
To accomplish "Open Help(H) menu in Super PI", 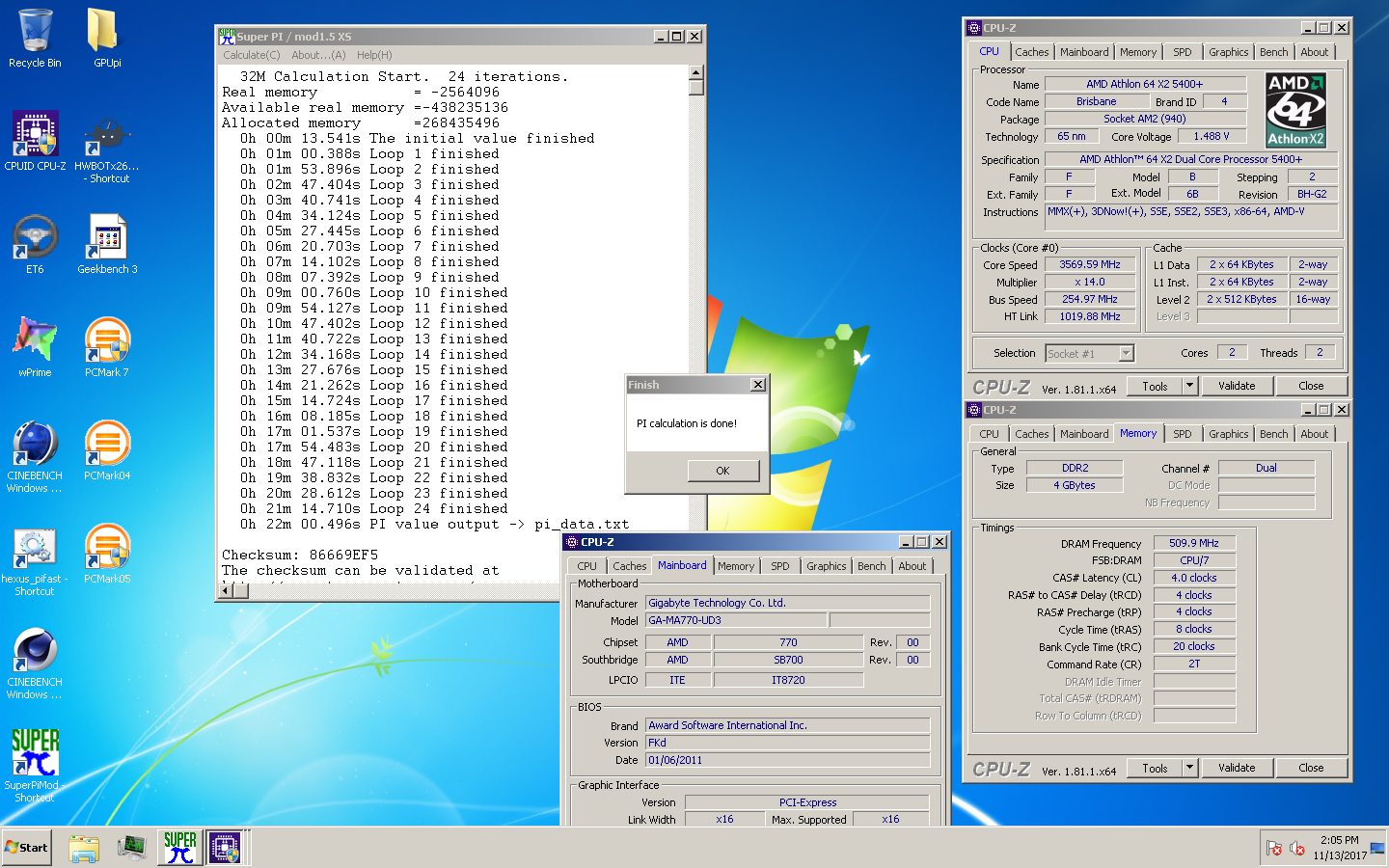I will pos(374,55).
